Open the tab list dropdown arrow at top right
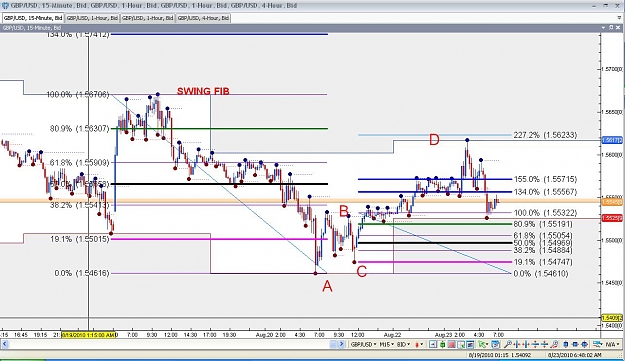The image size is (625, 361). pyautogui.click(x=619, y=18)
